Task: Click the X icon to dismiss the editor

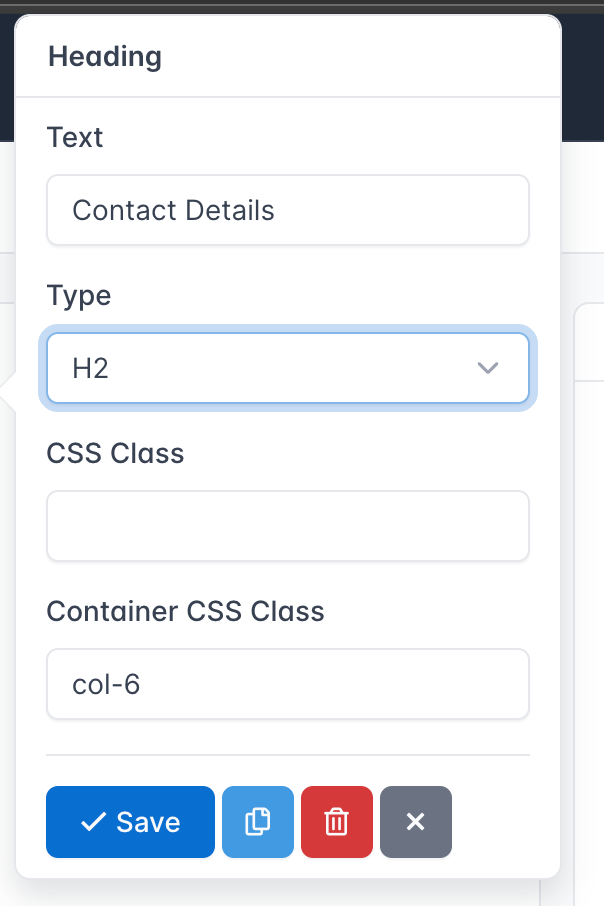Action: point(415,822)
